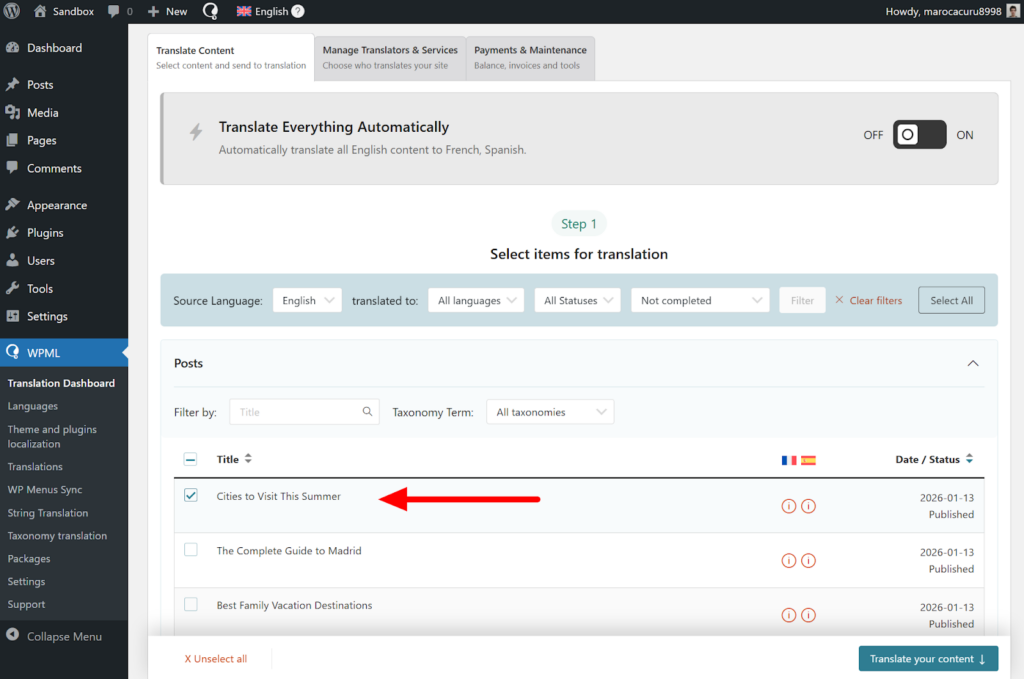Image resolution: width=1024 pixels, height=679 pixels.
Task: Click the search magnifier in Title filter
Action: coord(367,411)
